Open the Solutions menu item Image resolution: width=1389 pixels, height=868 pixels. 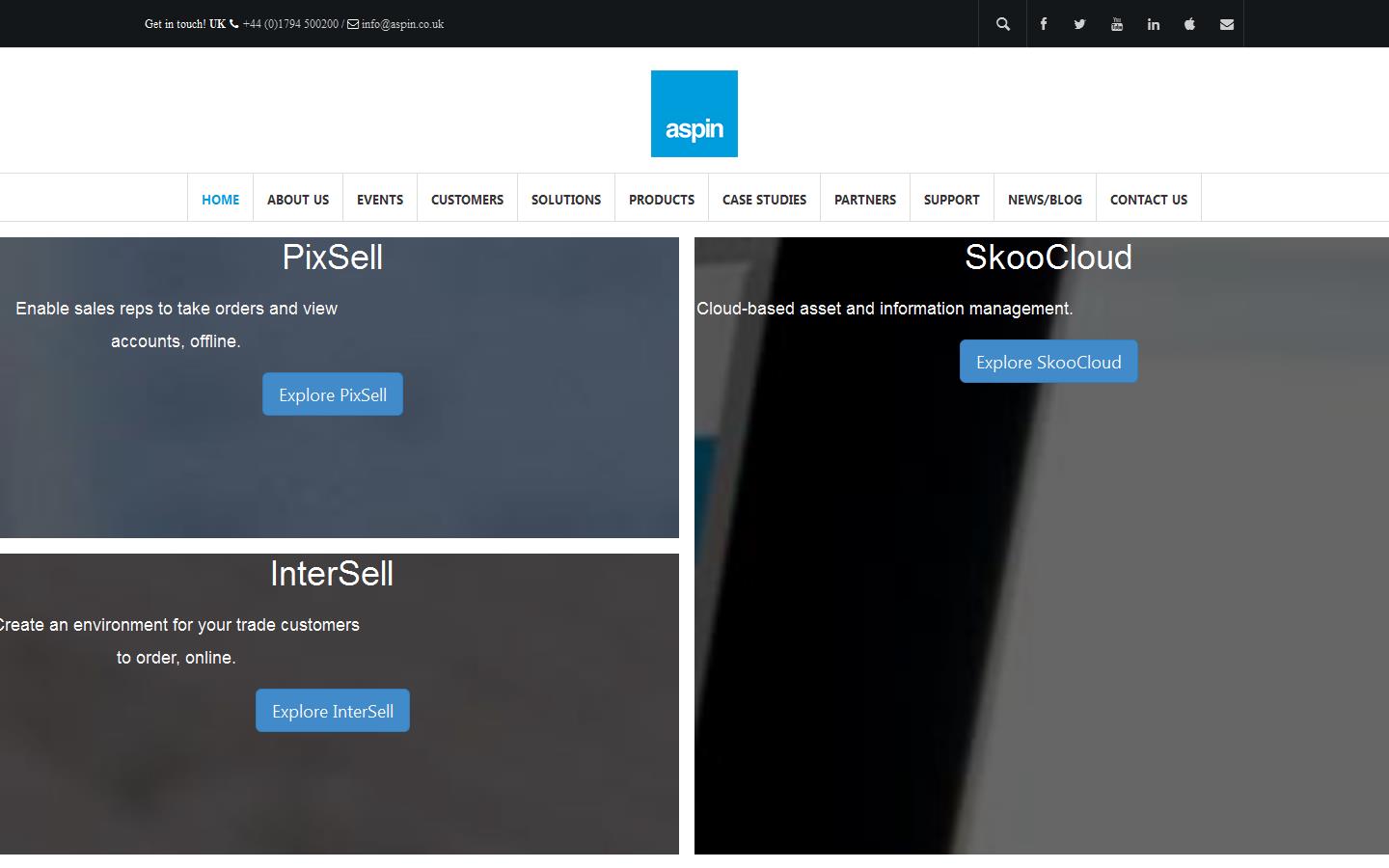(x=566, y=200)
